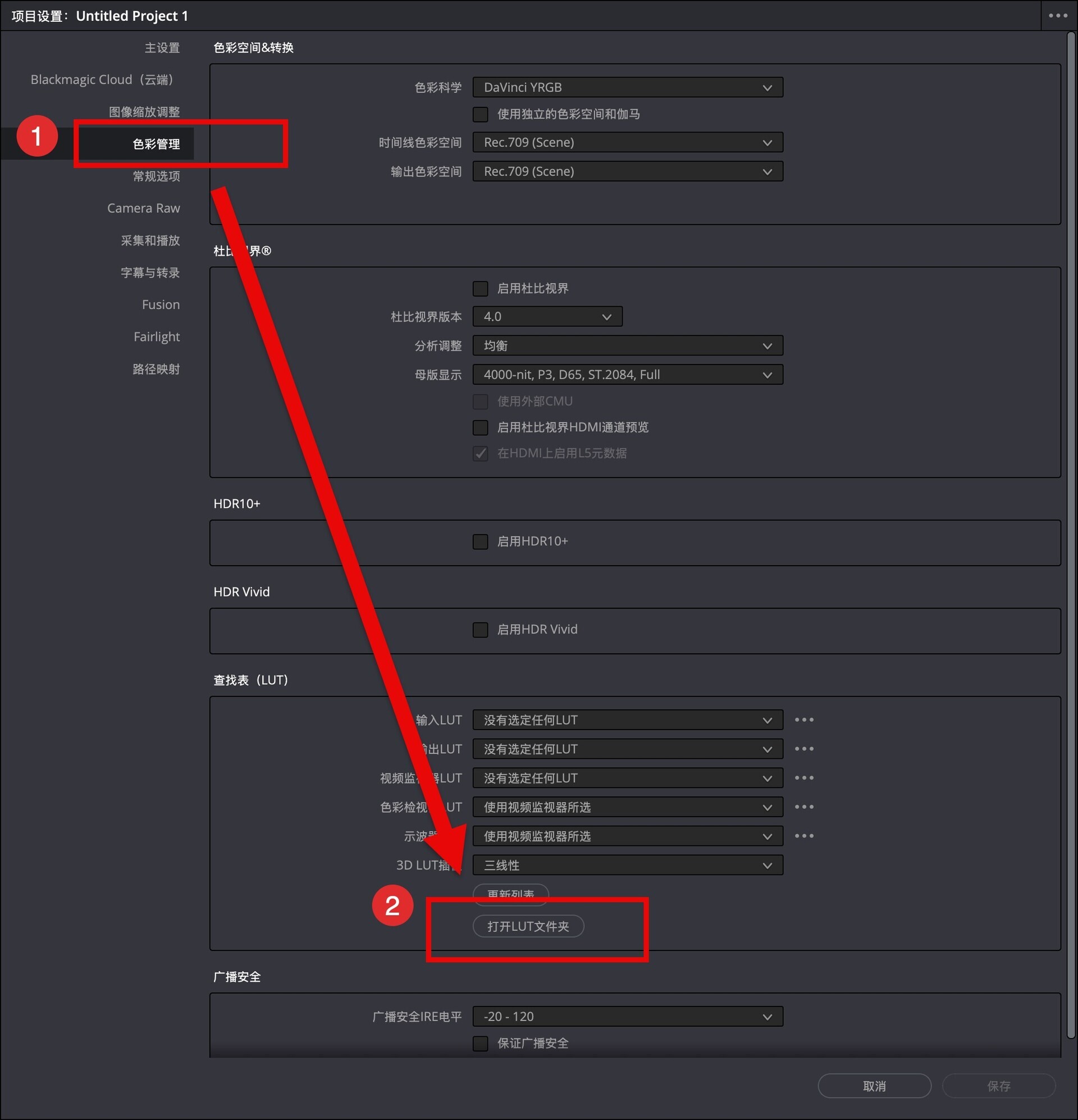The image size is (1078, 1120).
Task: Open Fusion settings page
Action: coord(161,304)
